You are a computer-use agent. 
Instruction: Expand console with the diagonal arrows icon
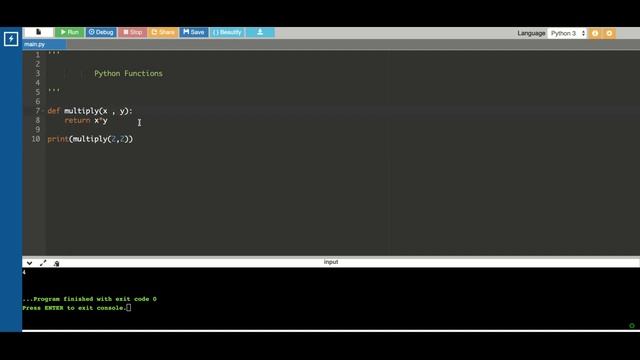click(x=43, y=263)
